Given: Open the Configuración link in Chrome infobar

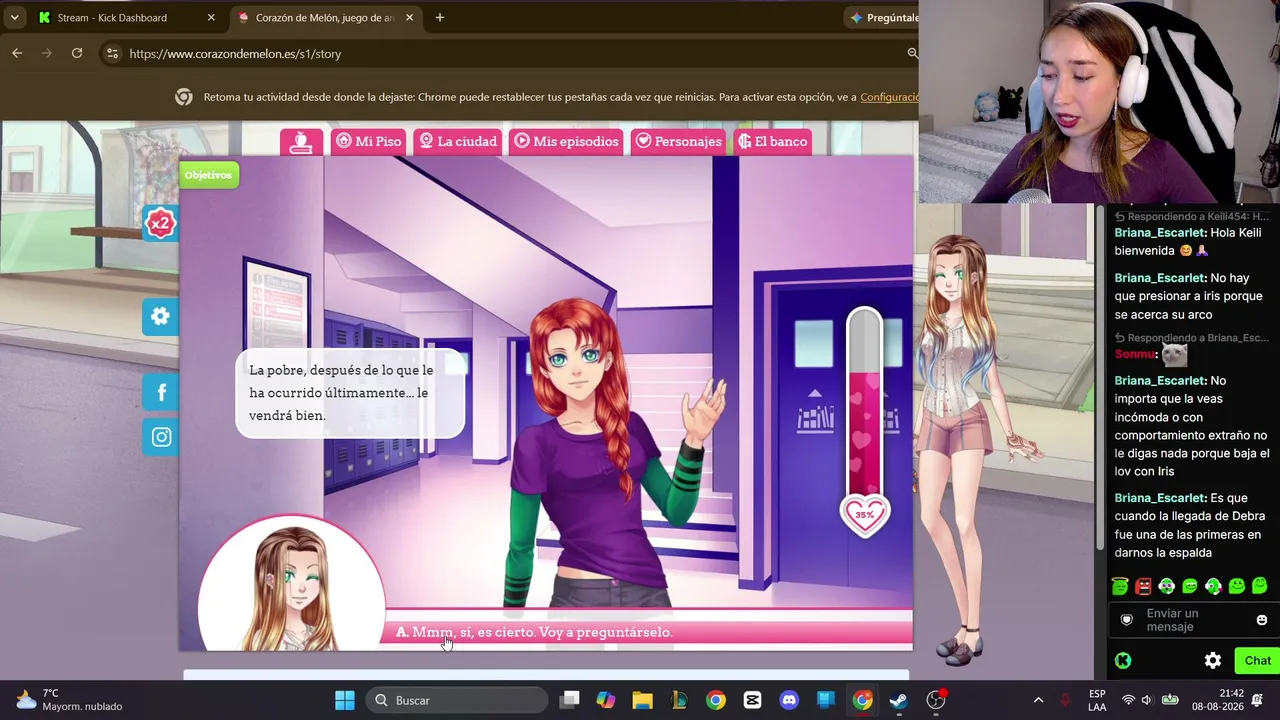Looking at the screenshot, I should point(889,97).
